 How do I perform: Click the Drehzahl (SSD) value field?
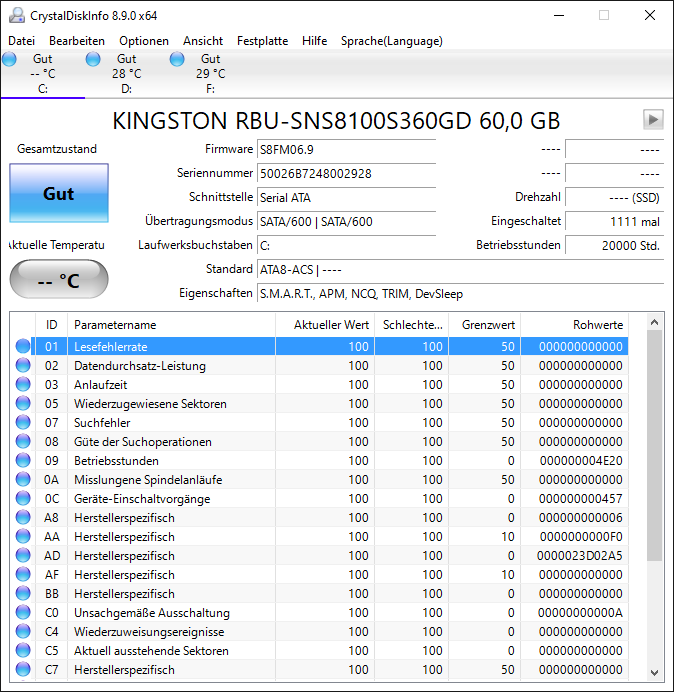tap(614, 197)
